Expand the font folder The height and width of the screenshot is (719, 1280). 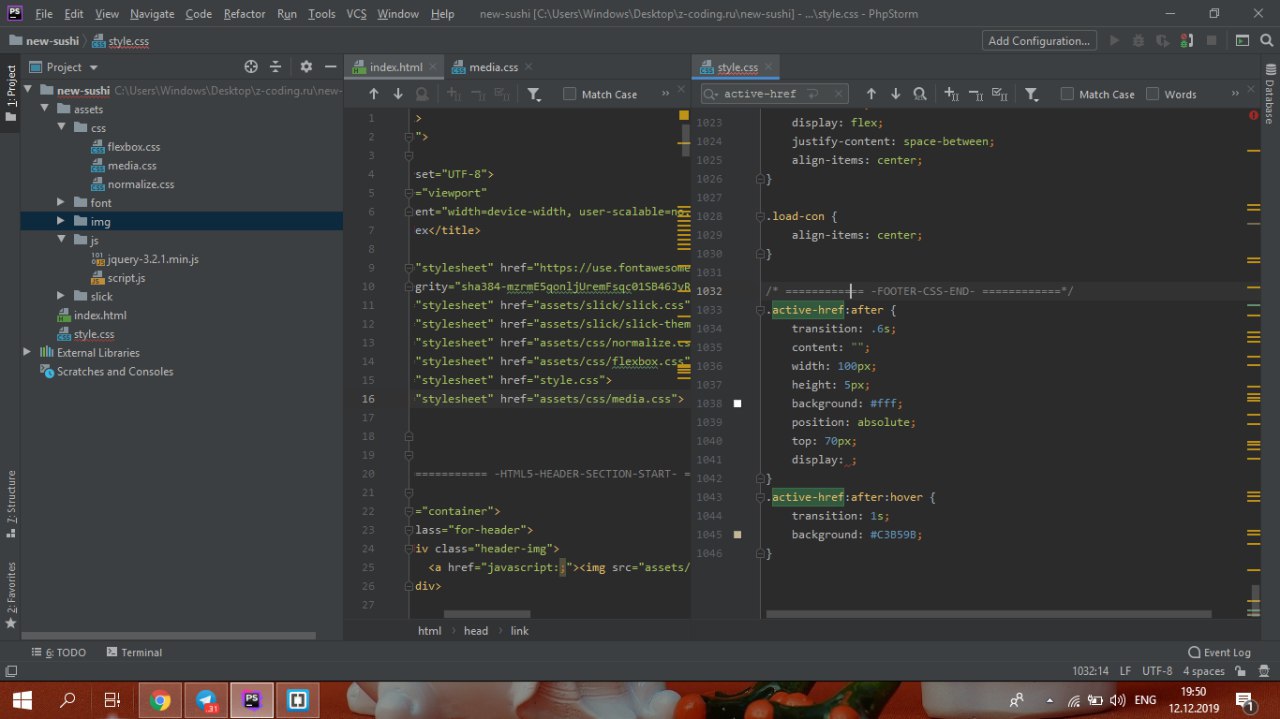pyautogui.click(x=61, y=203)
